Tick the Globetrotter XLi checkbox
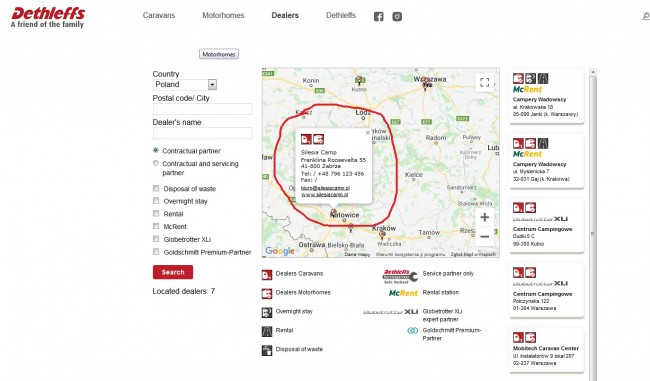The height and width of the screenshot is (381, 650). pos(156,239)
